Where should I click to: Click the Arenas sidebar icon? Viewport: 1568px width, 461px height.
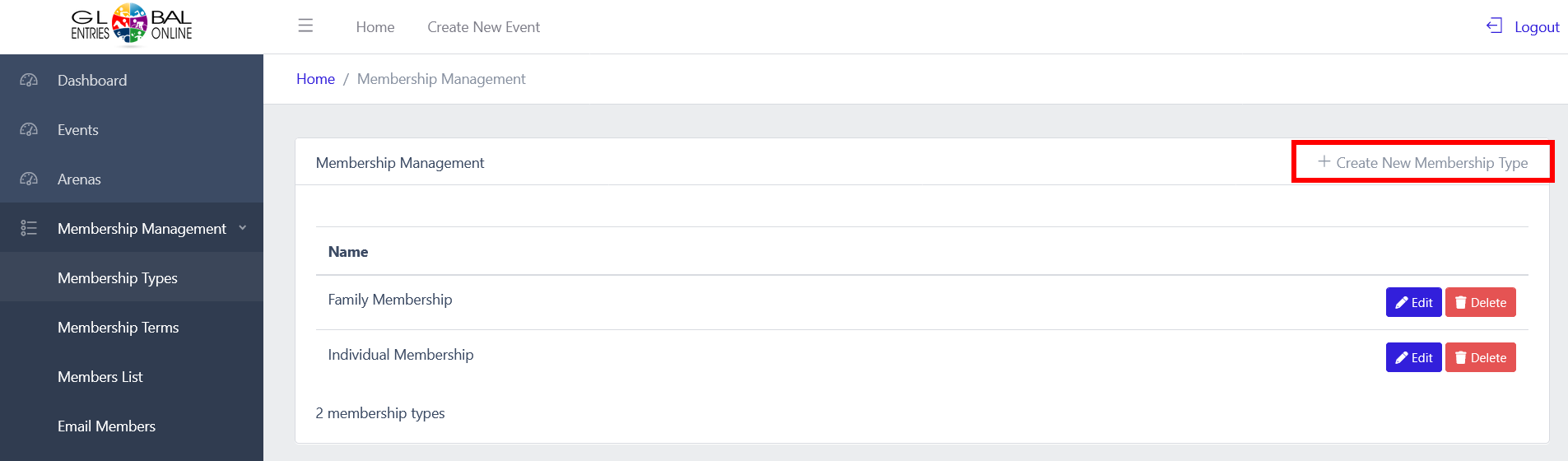29,179
